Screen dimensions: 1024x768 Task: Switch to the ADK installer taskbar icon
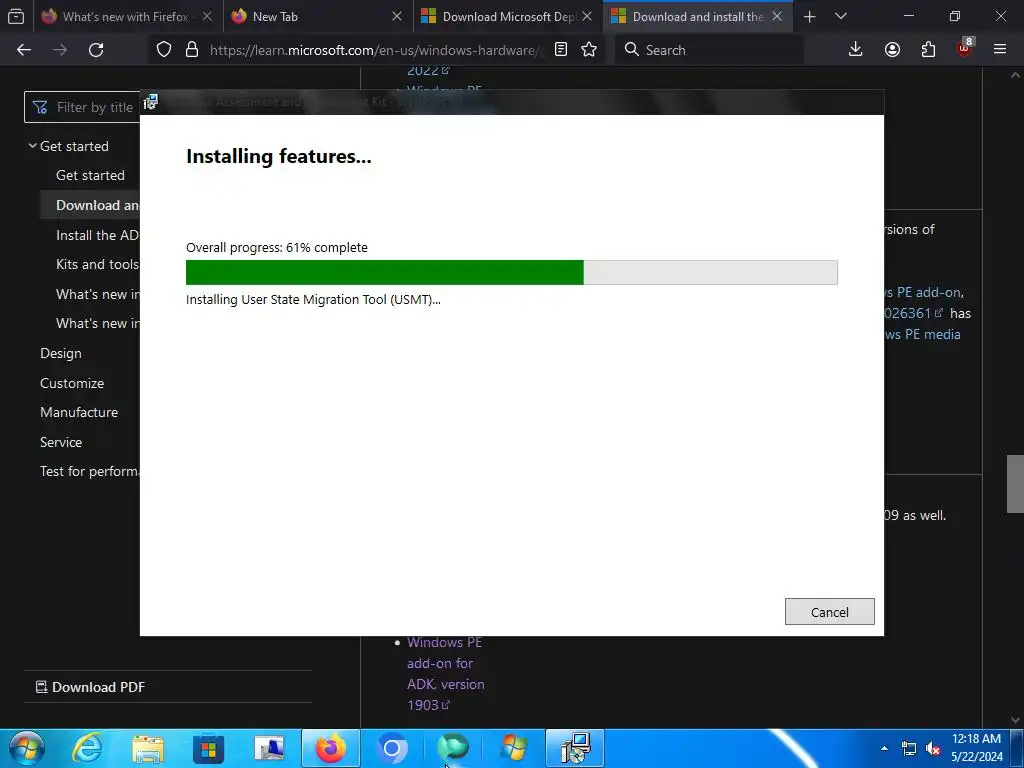pos(575,748)
